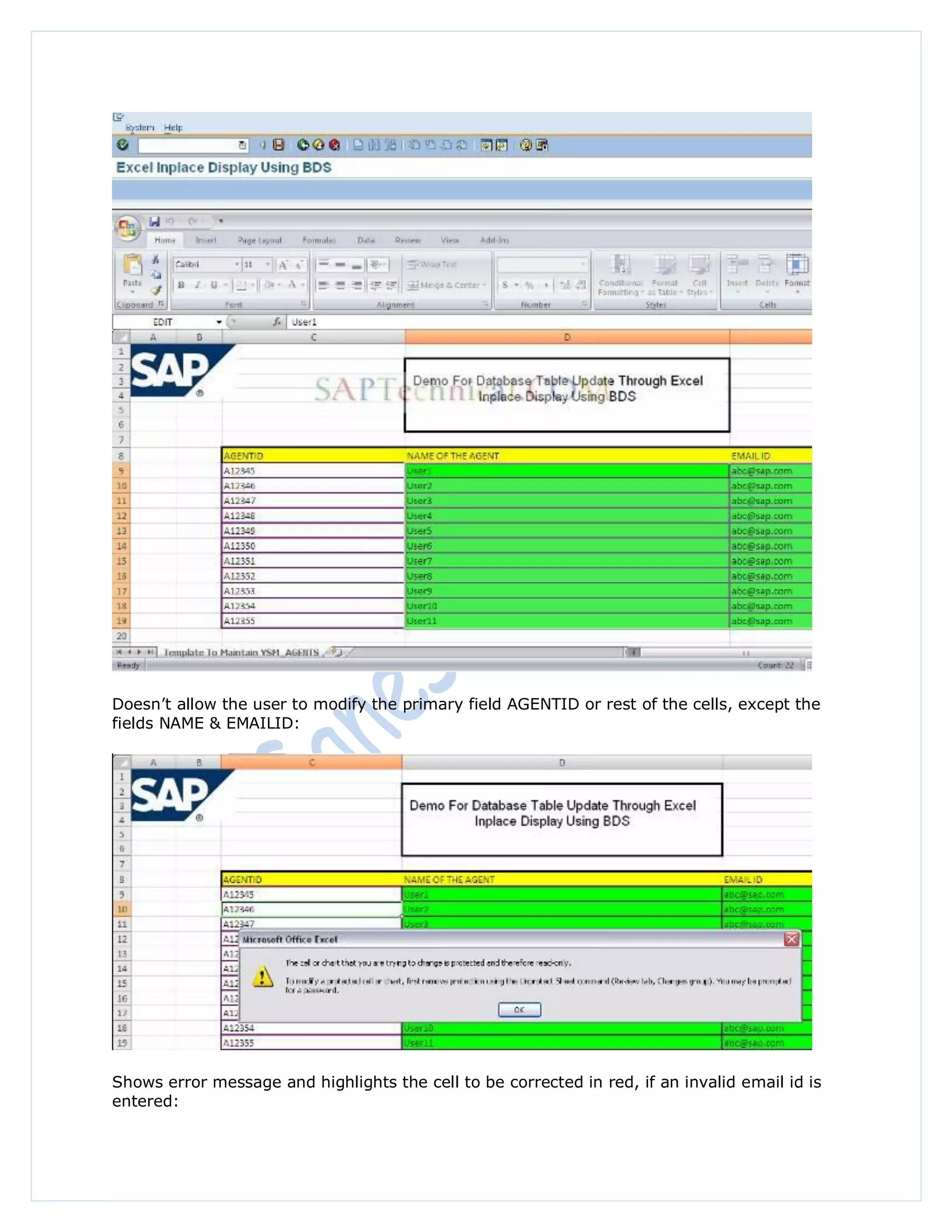Click the SAP Find binoculars icon
This screenshot has height=1232, width=952.
(374, 145)
